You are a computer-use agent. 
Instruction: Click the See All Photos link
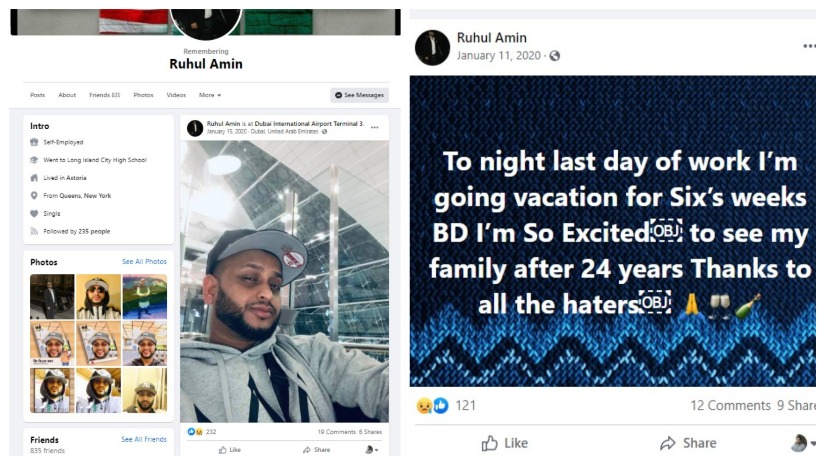click(x=144, y=262)
